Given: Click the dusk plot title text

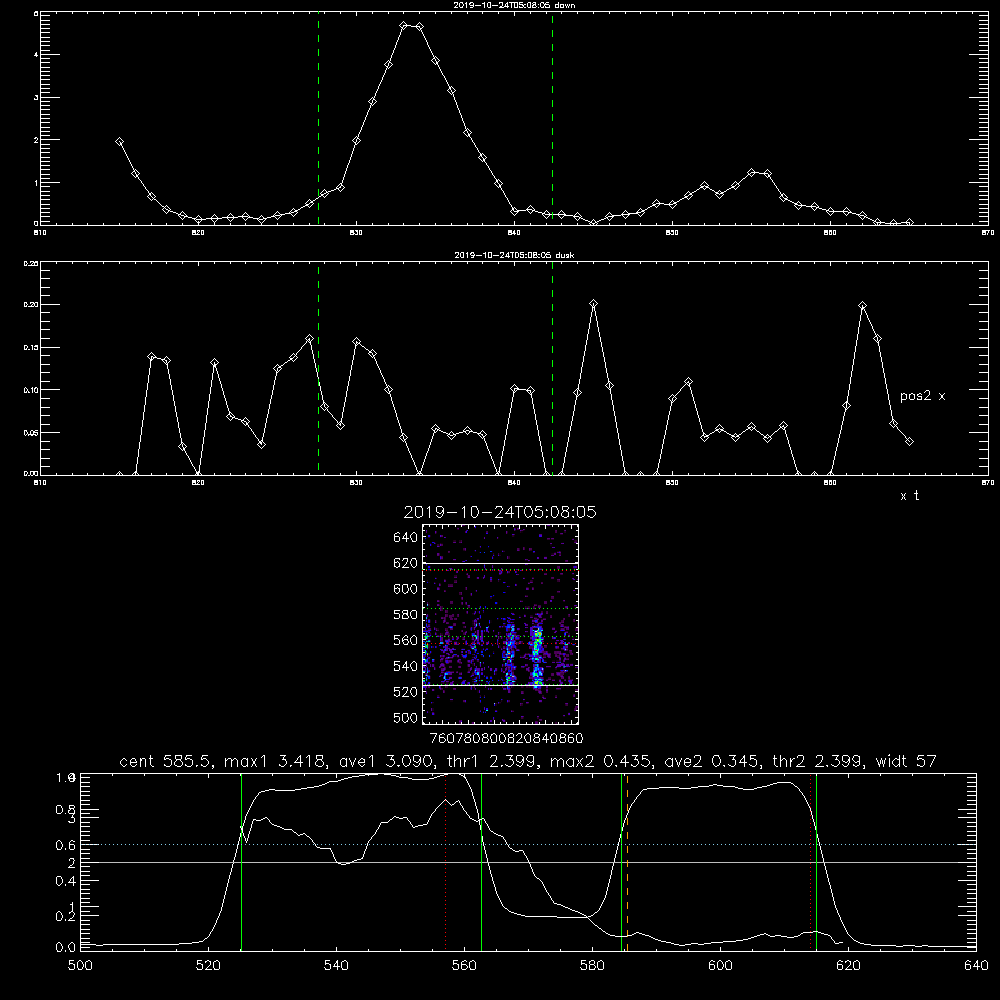Looking at the screenshot, I should pos(514,255).
